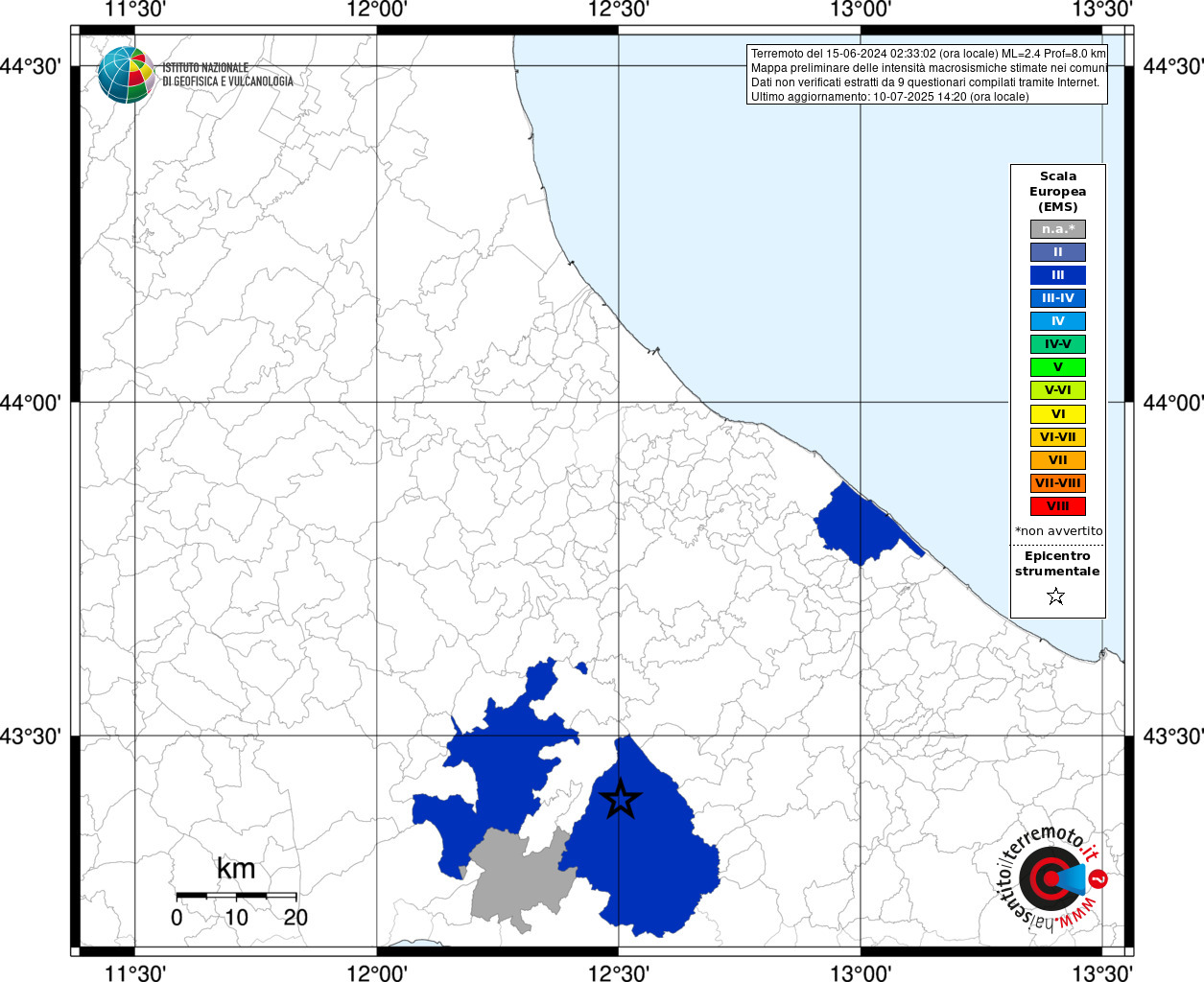Click the bottom axis label 11°30'
The width and height of the screenshot is (1204, 982).
tap(135, 972)
